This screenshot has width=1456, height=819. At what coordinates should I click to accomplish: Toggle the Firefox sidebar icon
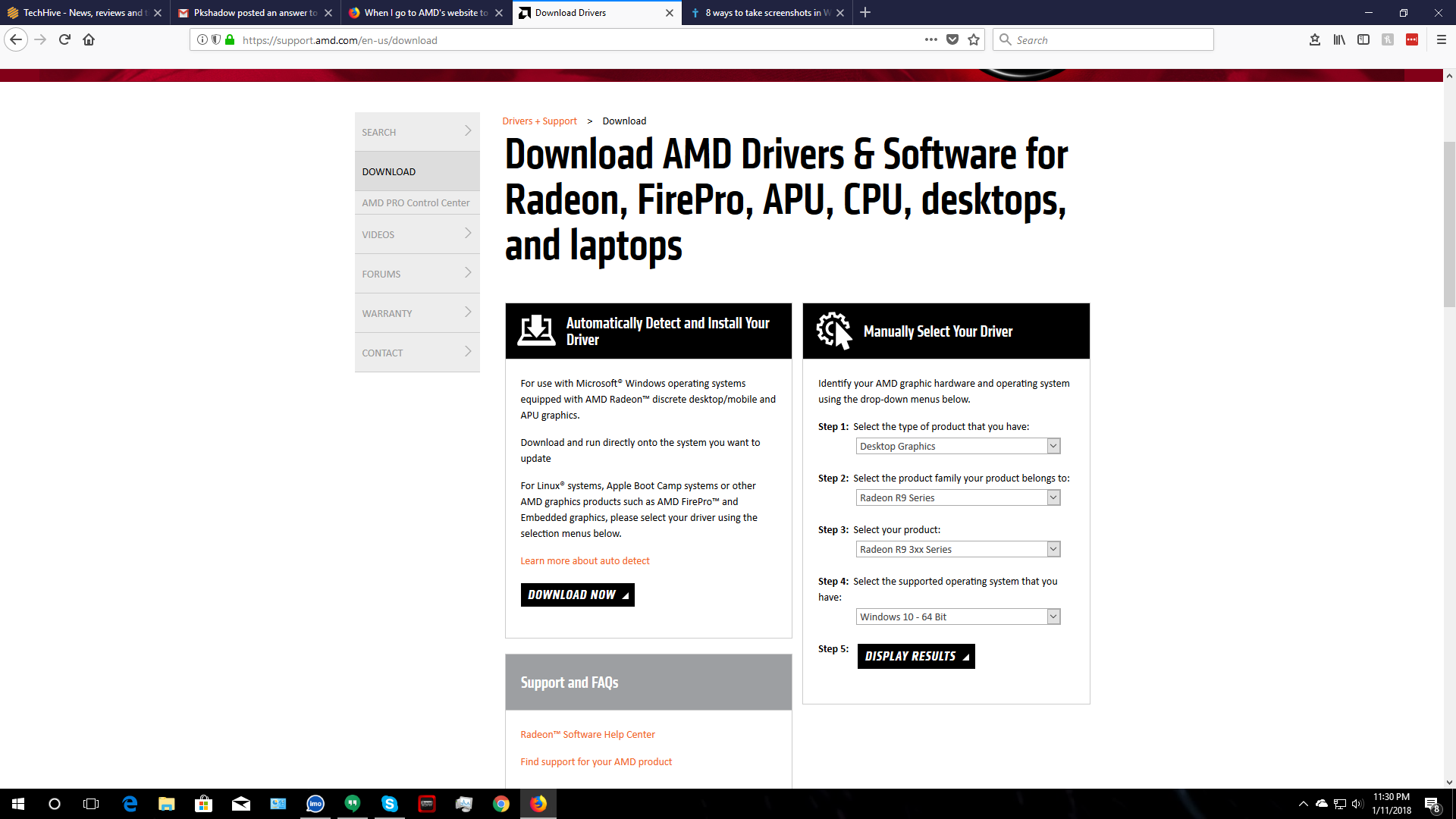[x=1363, y=39]
